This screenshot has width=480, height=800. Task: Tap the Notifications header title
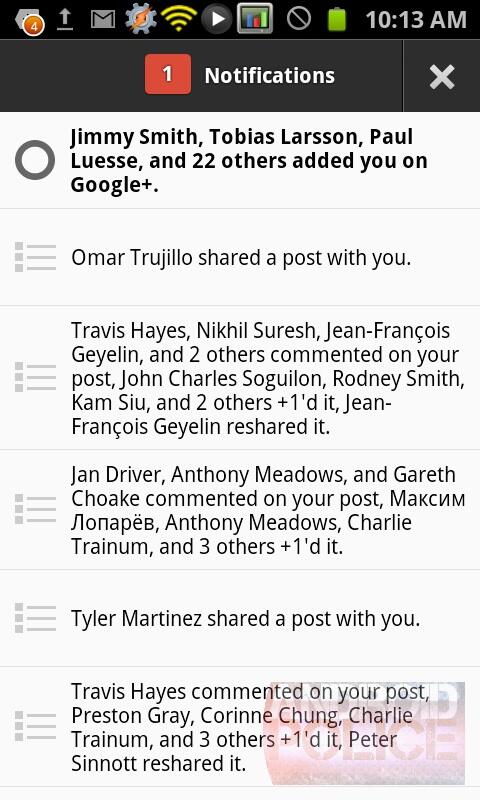click(x=269, y=76)
